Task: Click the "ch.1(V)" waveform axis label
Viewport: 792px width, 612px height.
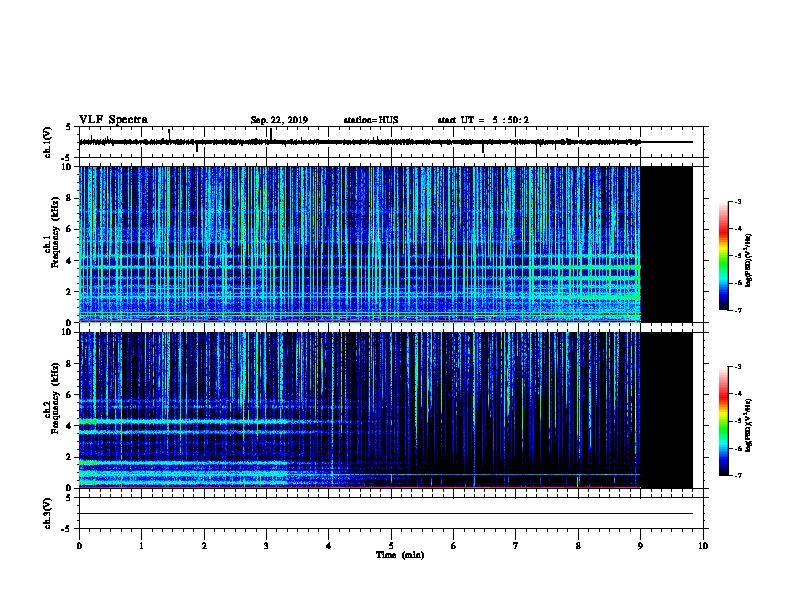Action: [x=47, y=142]
